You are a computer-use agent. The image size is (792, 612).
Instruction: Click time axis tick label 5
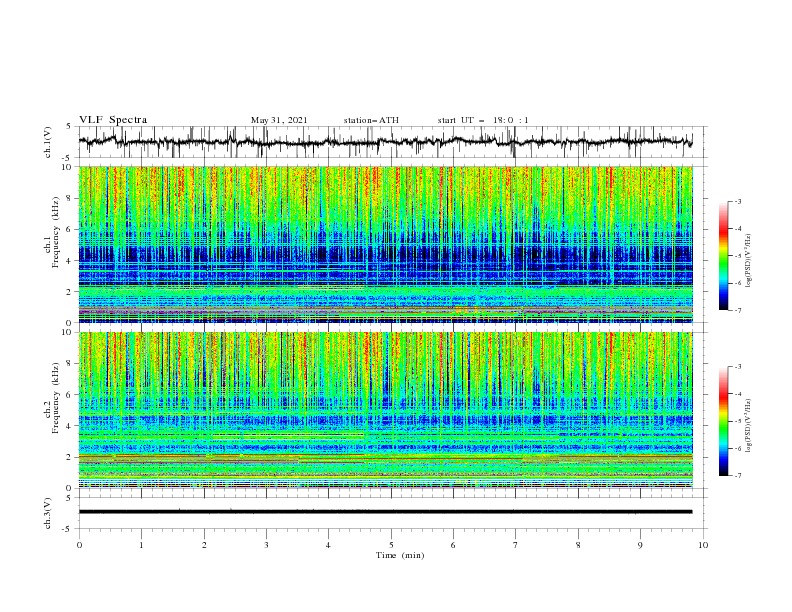(391, 545)
